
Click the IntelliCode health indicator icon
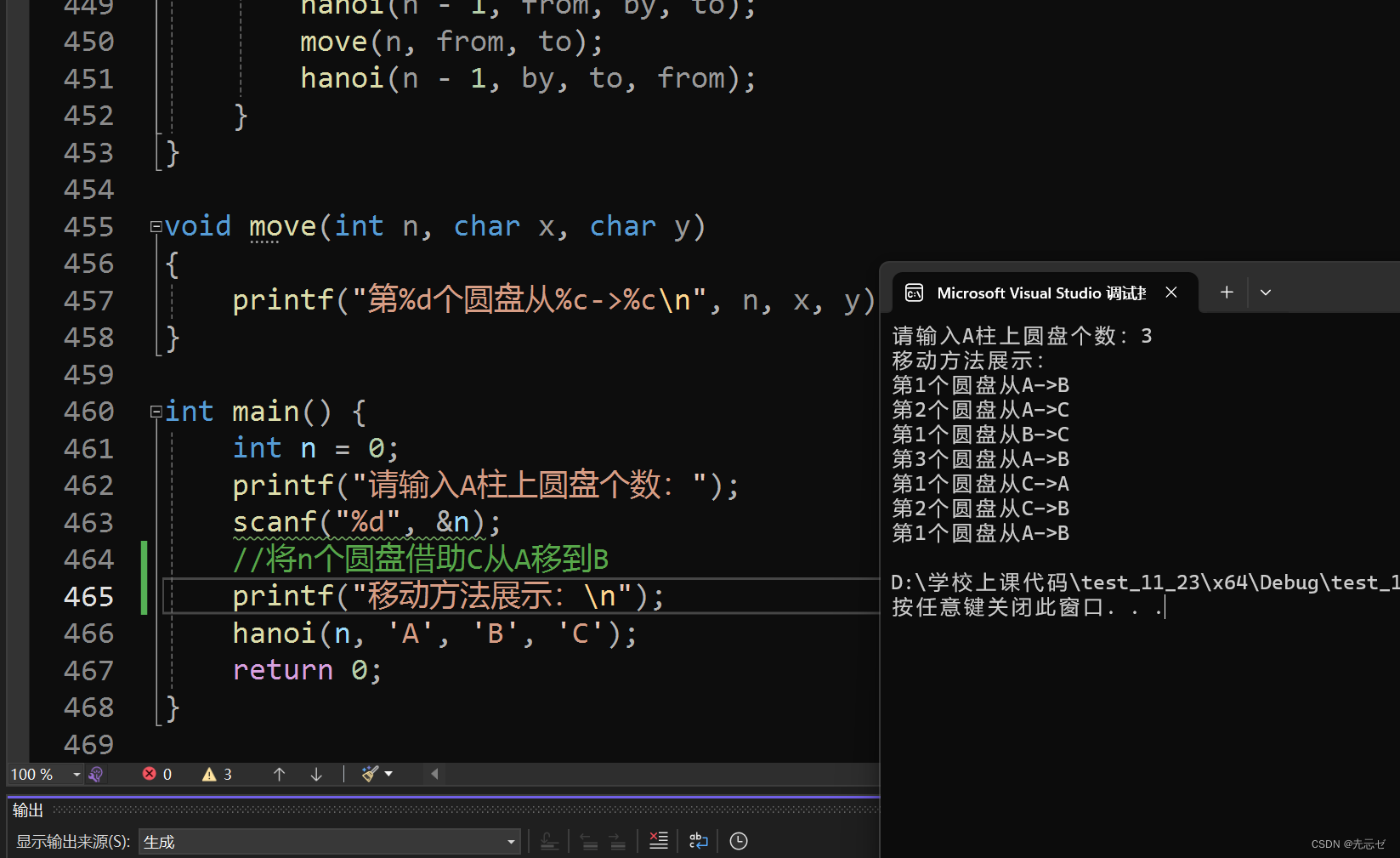point(96,775)
